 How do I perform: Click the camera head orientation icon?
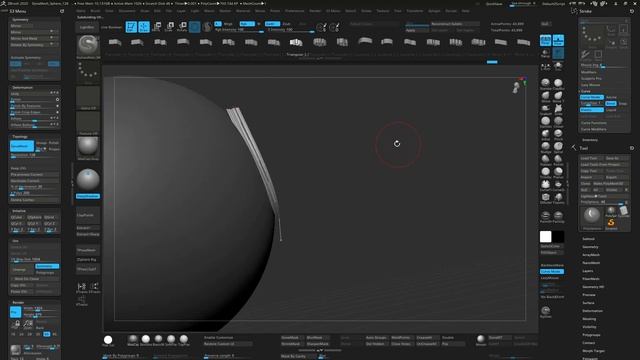(516, 87)
